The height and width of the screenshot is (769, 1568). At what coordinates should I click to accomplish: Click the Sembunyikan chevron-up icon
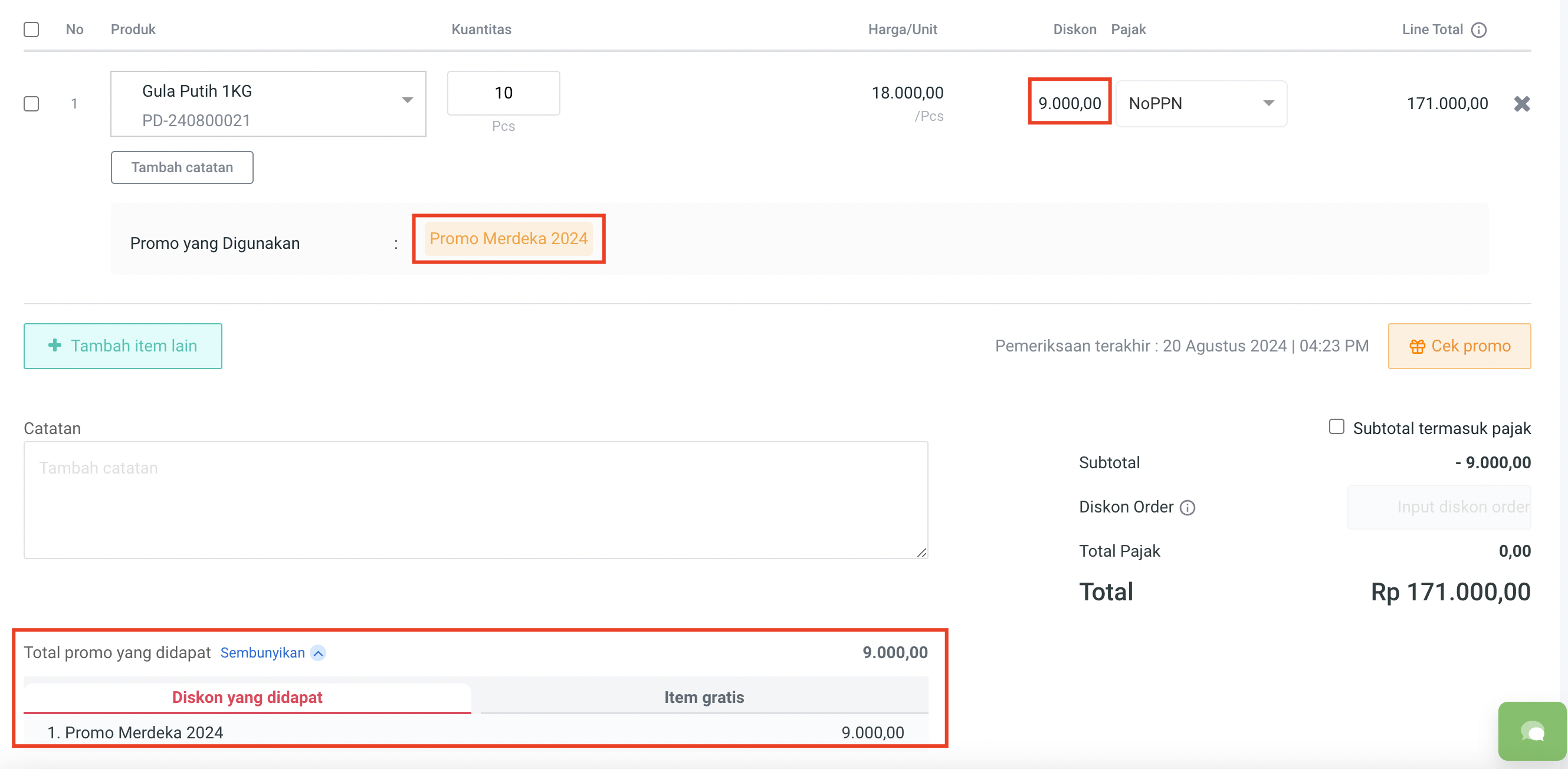pos(318,653)
